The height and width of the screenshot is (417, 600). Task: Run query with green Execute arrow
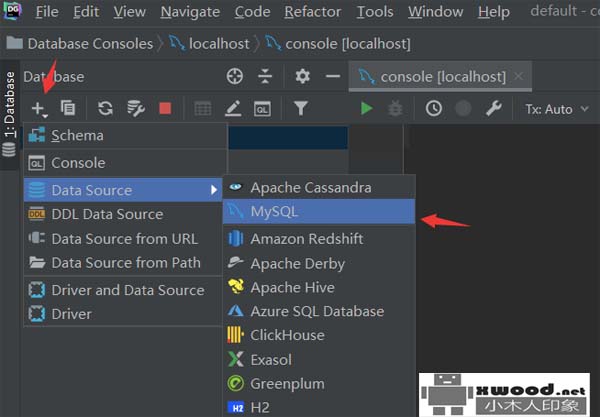(367, 109)
